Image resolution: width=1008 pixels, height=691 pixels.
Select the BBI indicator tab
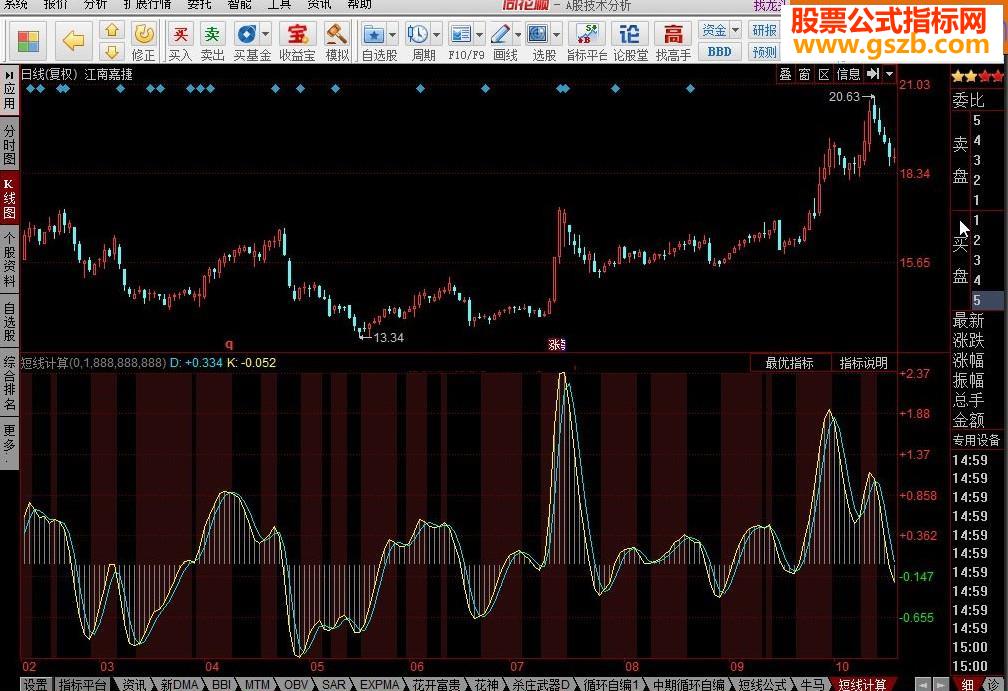tap(221, 684)
